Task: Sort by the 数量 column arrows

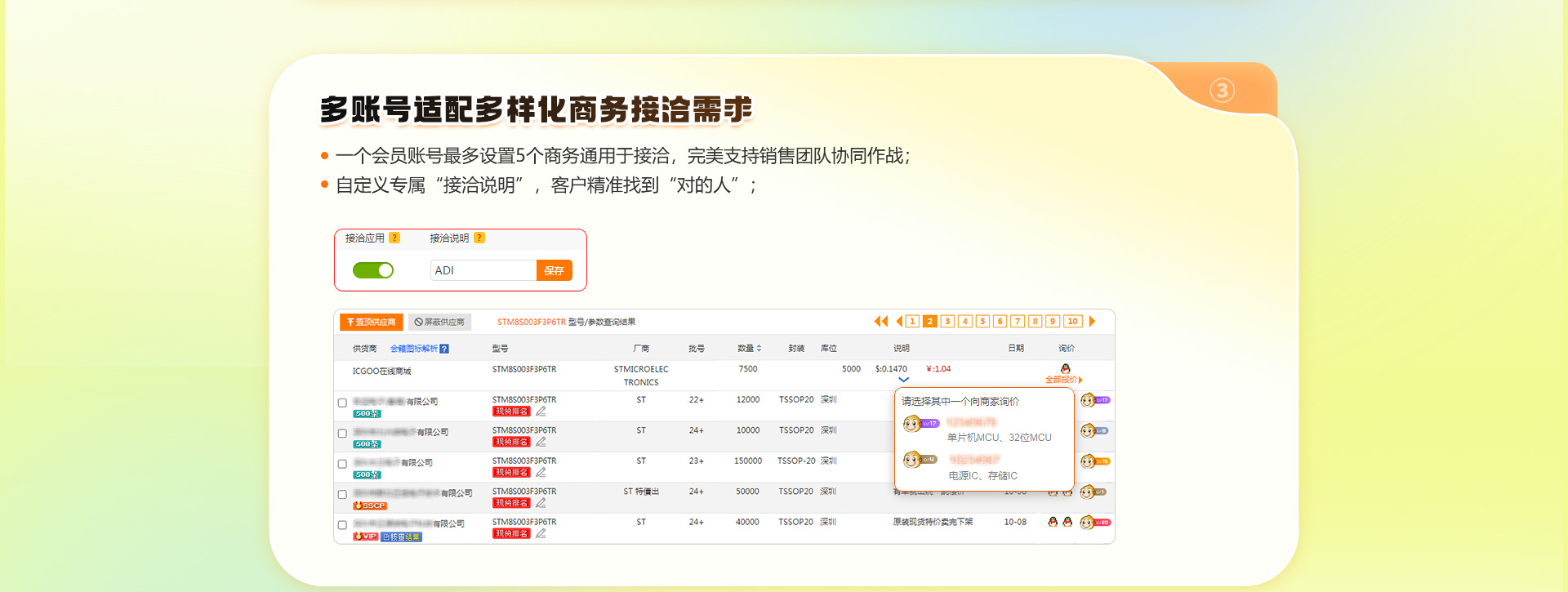Action: point(759,349)
